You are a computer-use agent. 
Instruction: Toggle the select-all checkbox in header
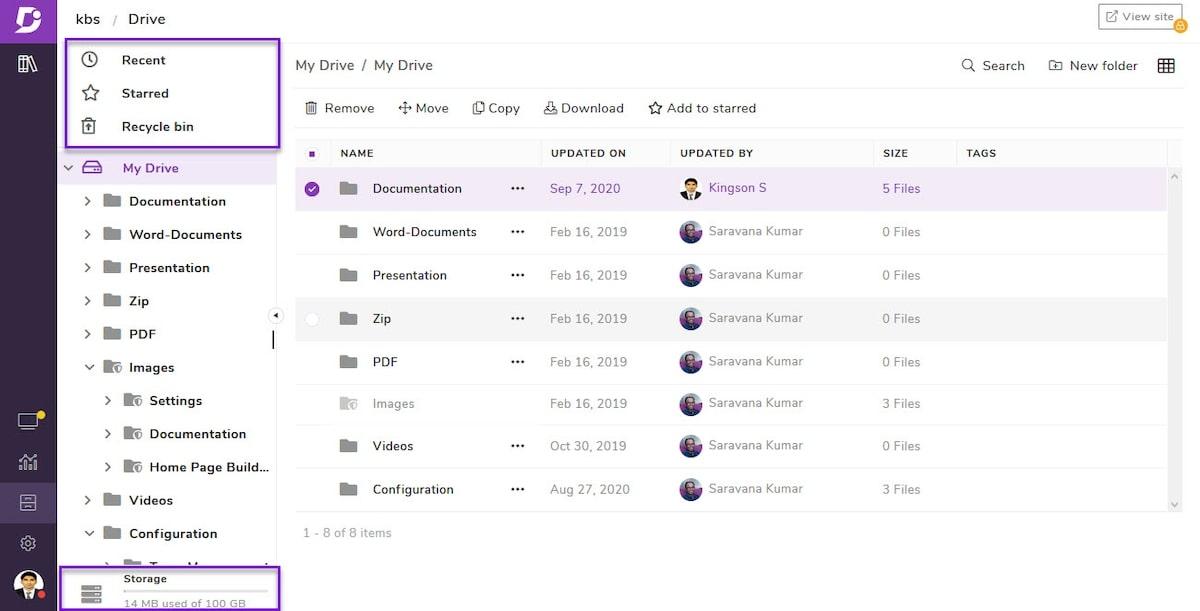click(312, 154)
